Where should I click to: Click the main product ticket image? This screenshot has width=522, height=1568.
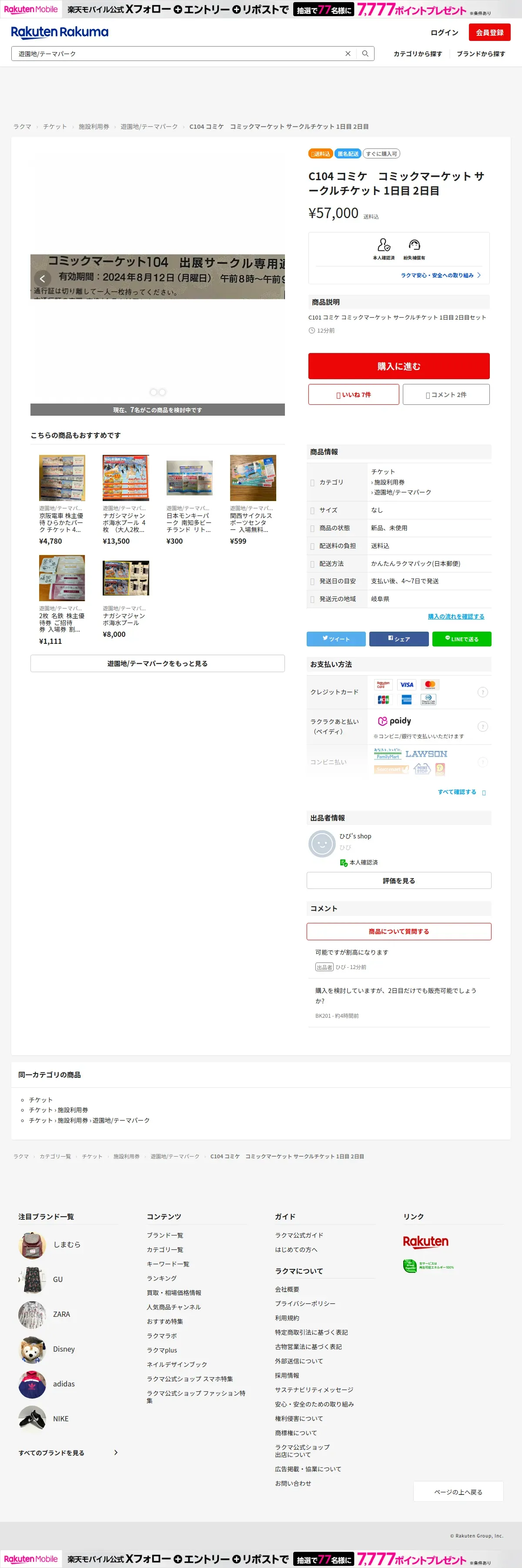pyautogui.click(x=157, y=277)
